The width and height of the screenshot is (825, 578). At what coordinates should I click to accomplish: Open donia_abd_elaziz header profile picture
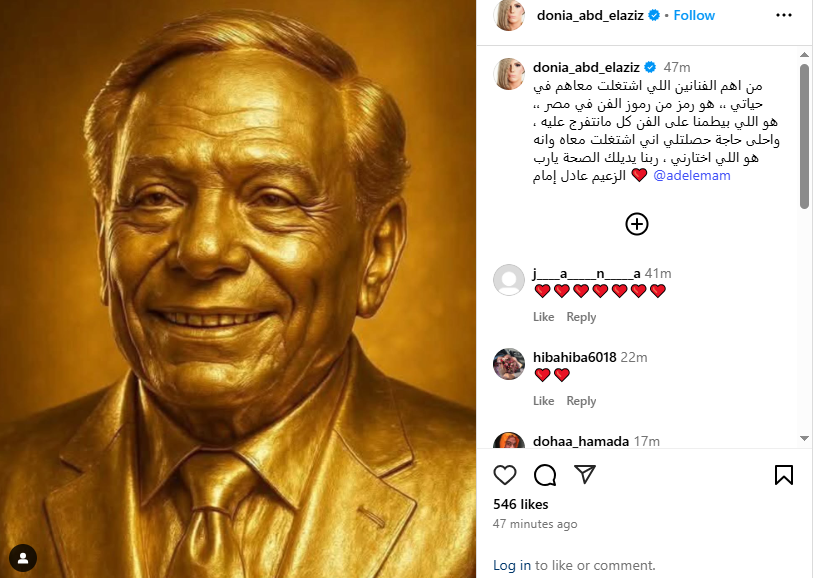tap(509, 15)
